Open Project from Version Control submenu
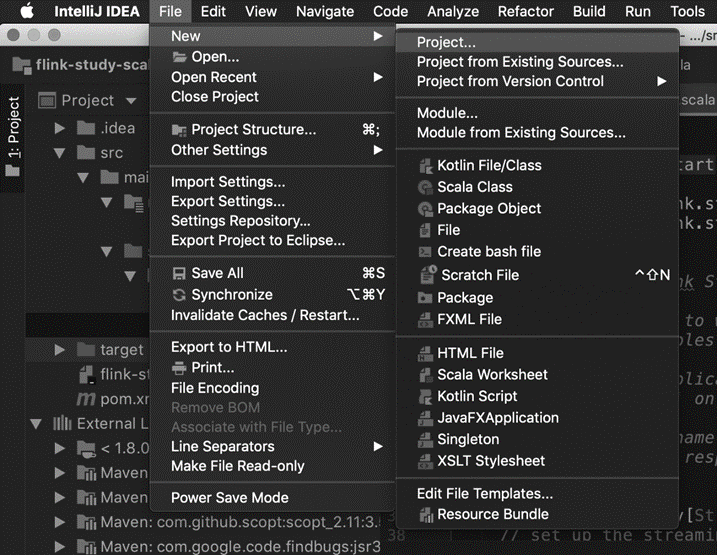The height and width of the screenshot is (555, 717). (536, 81)
